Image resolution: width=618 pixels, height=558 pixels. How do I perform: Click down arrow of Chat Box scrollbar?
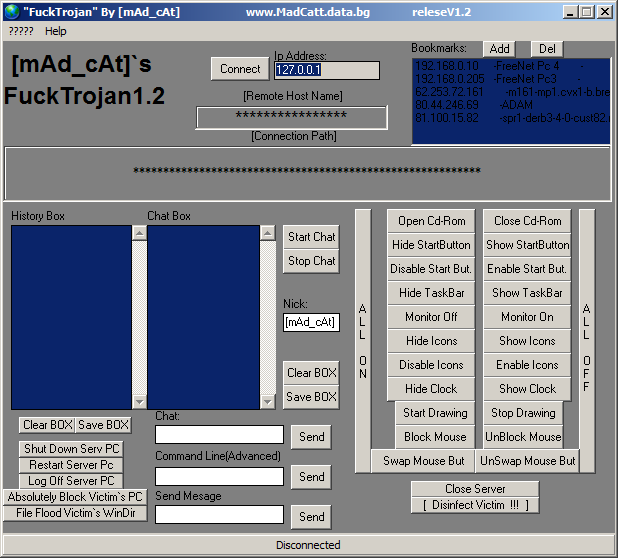tap(268, 403)
